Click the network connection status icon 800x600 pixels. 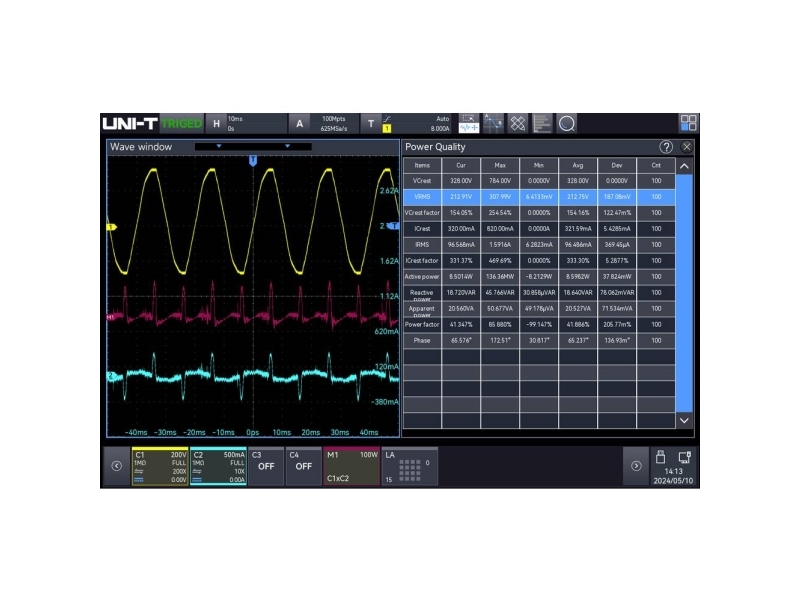coord(685,458)
